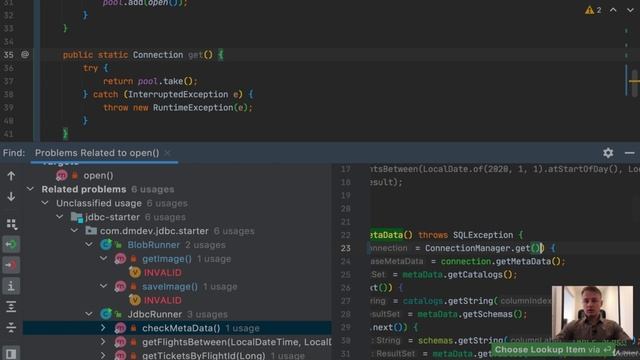Toggle show write access filter icon

point(11,265)
